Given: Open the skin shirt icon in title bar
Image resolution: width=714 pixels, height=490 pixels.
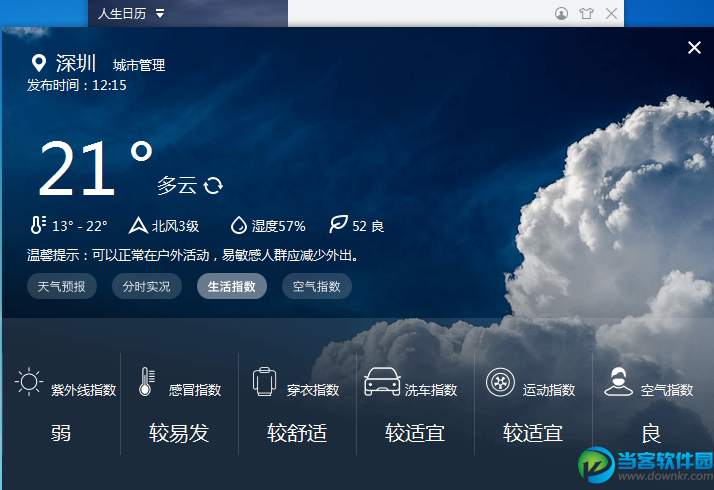Looking at the screenshot, I should (586, 14).
